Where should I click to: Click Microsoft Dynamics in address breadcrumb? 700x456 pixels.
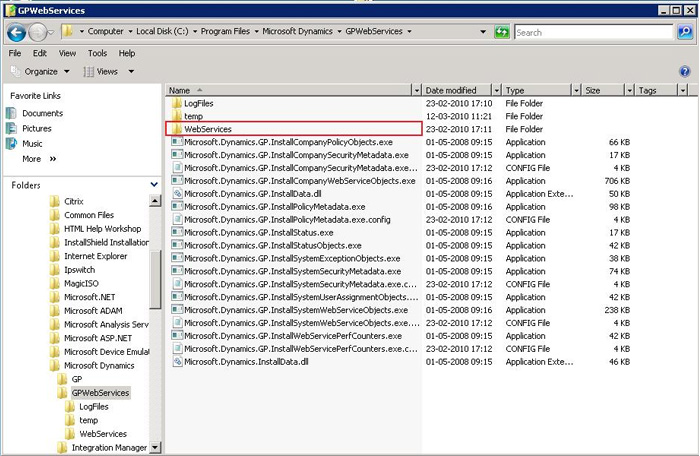point(297,31)
